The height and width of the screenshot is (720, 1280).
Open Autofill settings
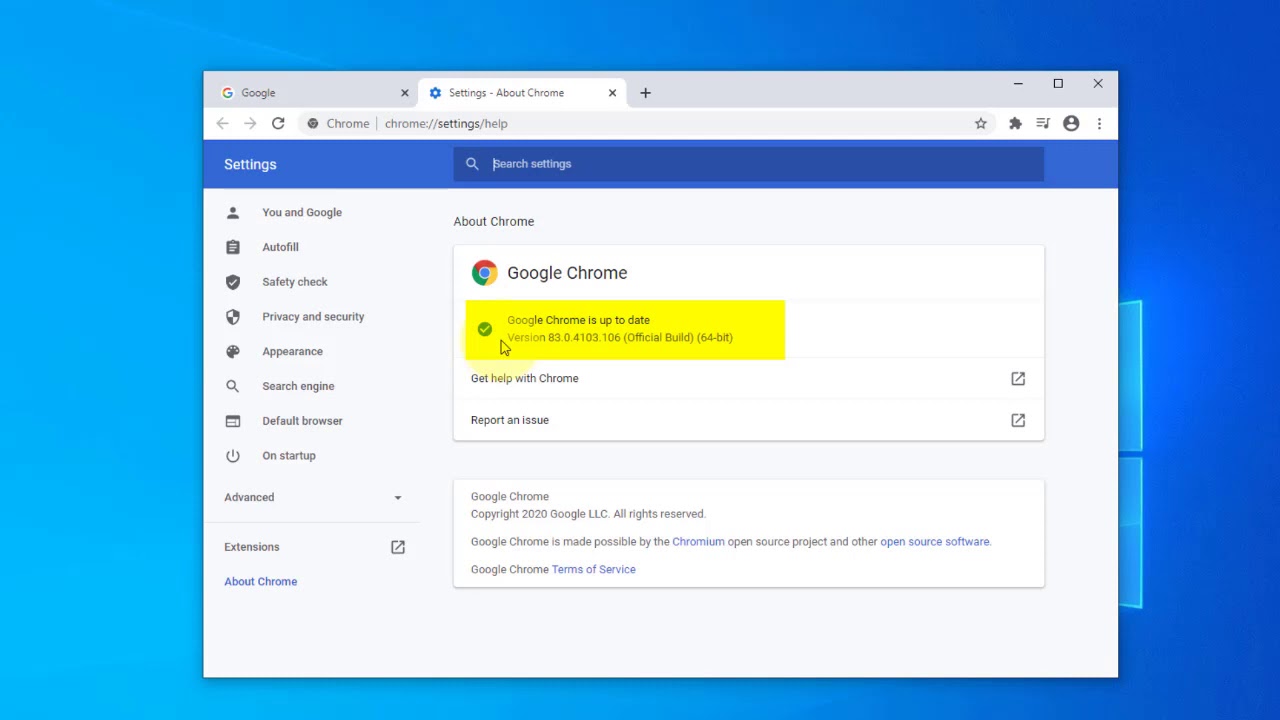pyautogui.click(x=280, y=247)
